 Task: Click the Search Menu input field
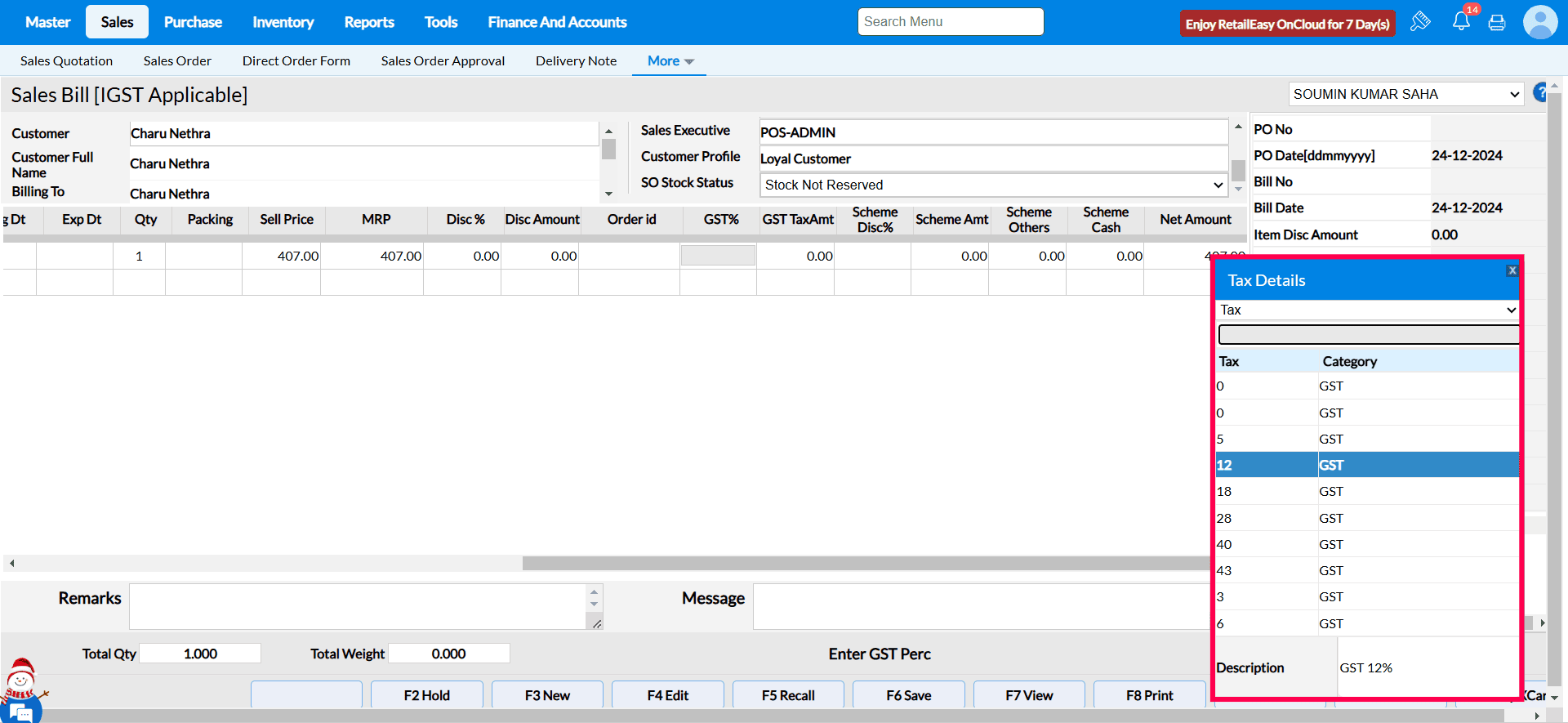[x=951, y=22]
